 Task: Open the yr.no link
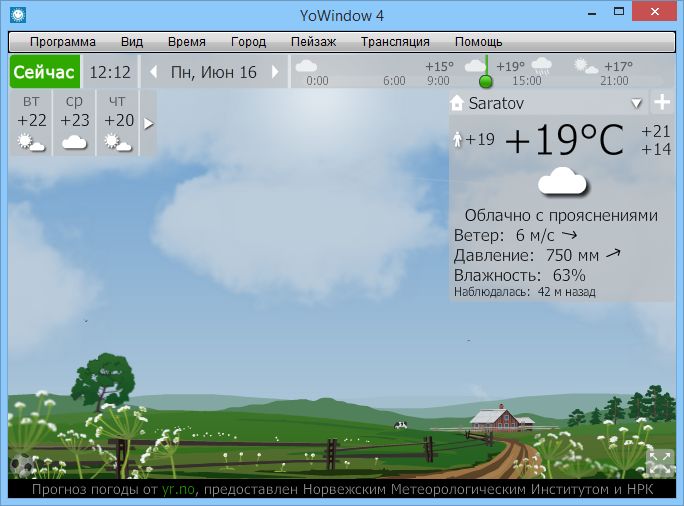pyautogui.click(x=178, y=489)
